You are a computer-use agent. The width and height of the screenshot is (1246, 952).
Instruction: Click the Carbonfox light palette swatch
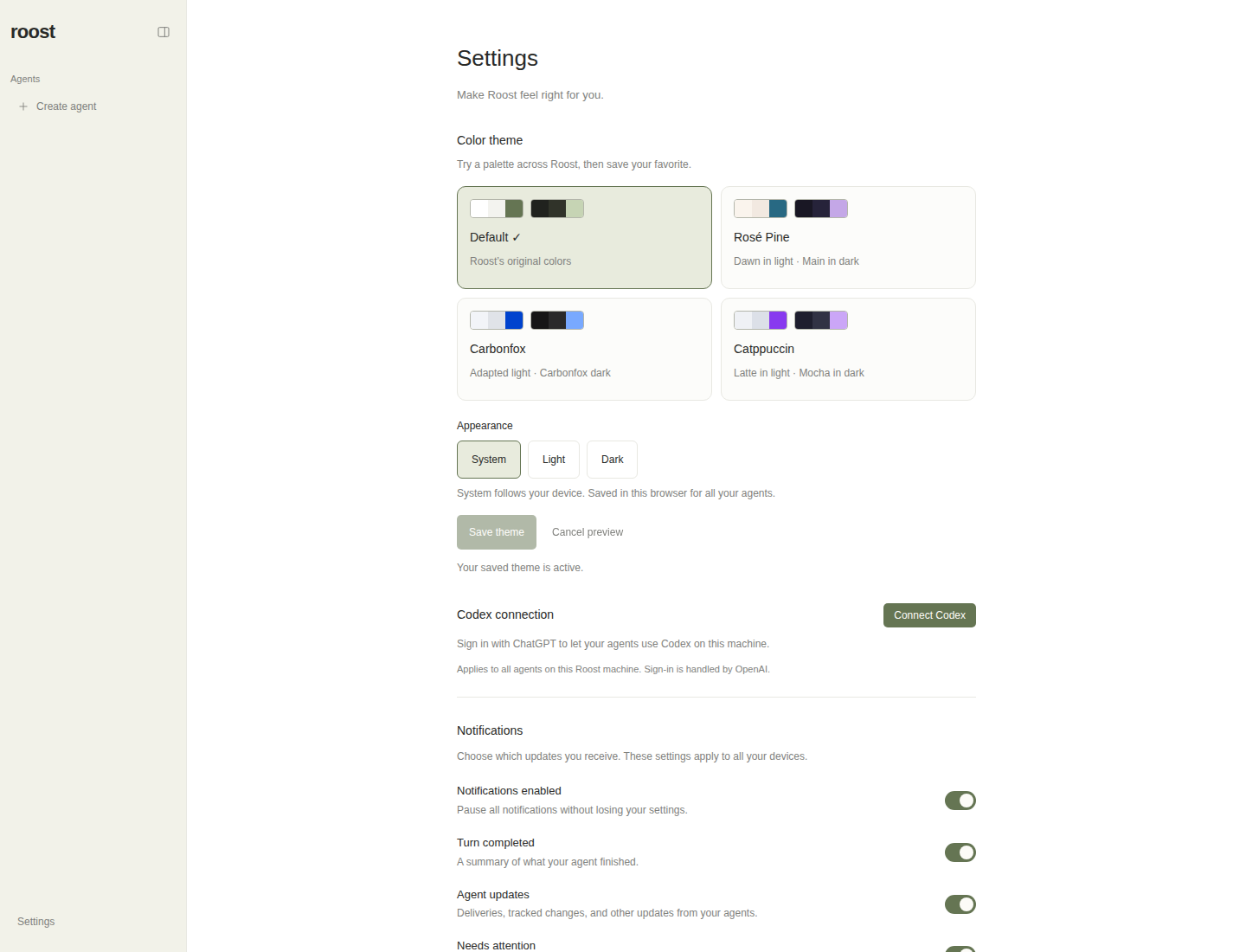497,320
